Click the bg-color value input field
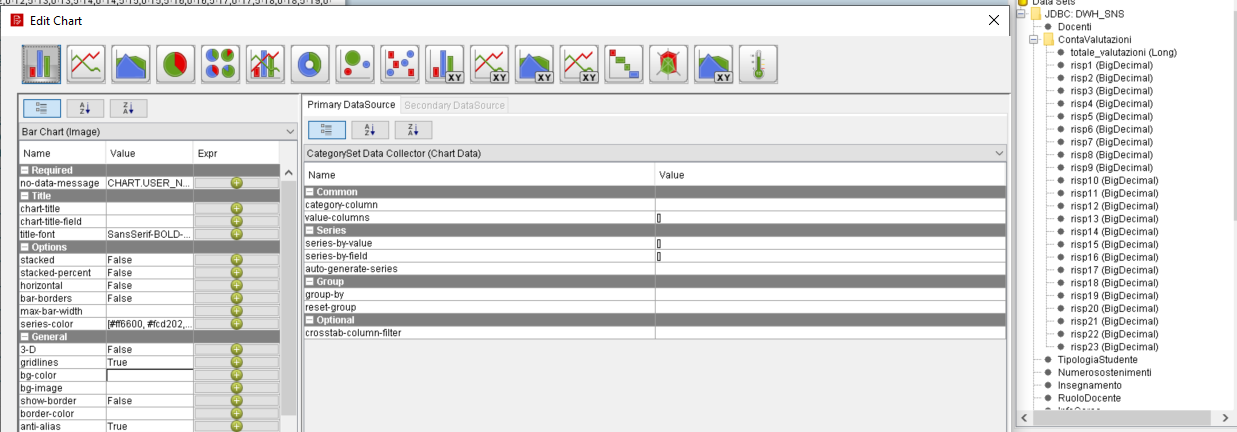The image size is (1237, 432). click(x=148, y=375)
